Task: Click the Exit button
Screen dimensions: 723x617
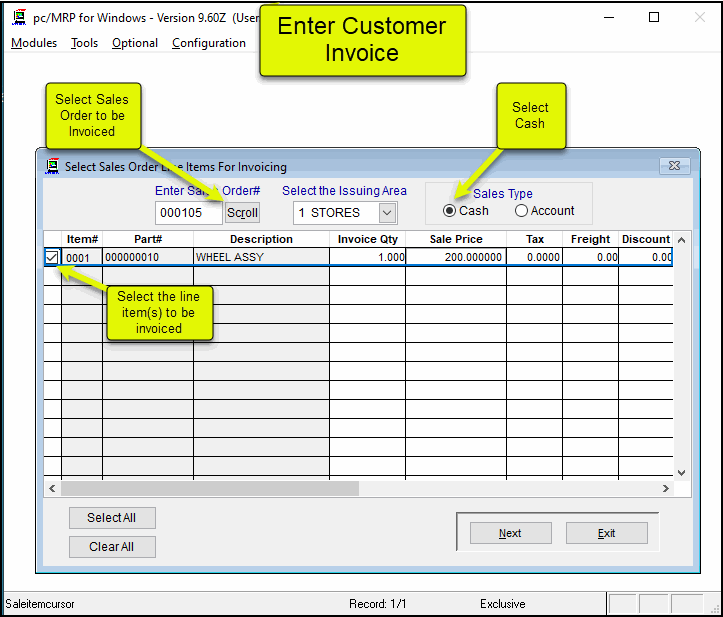Action: click(606, 533)
